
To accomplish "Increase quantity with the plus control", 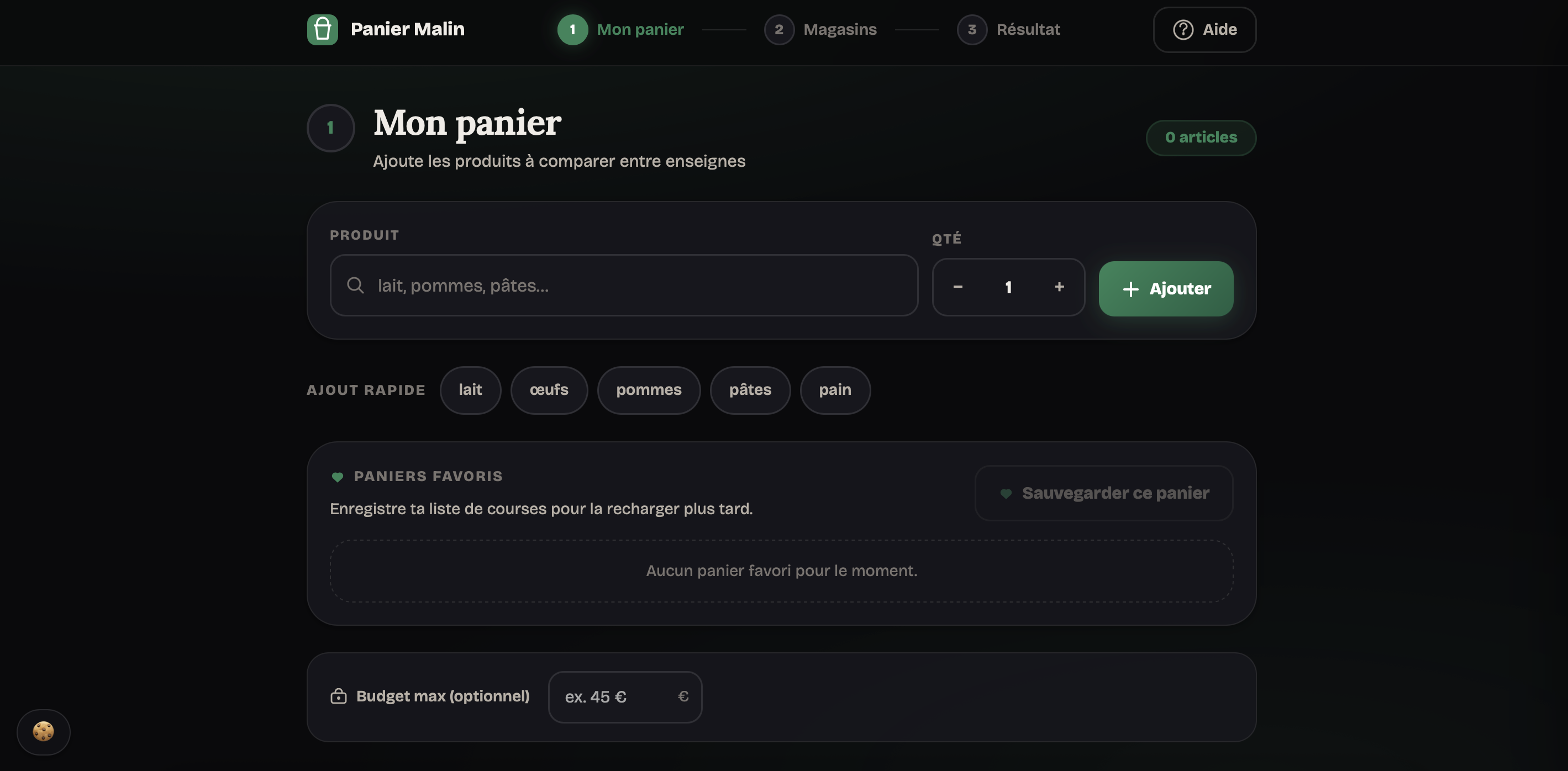I will (1059, 287).
